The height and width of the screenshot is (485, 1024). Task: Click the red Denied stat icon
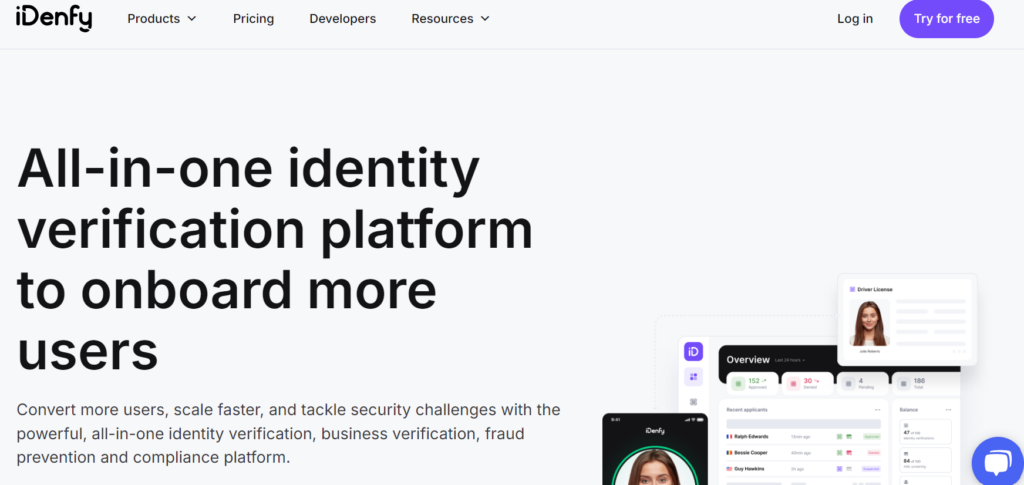click(x=791, y=382)
